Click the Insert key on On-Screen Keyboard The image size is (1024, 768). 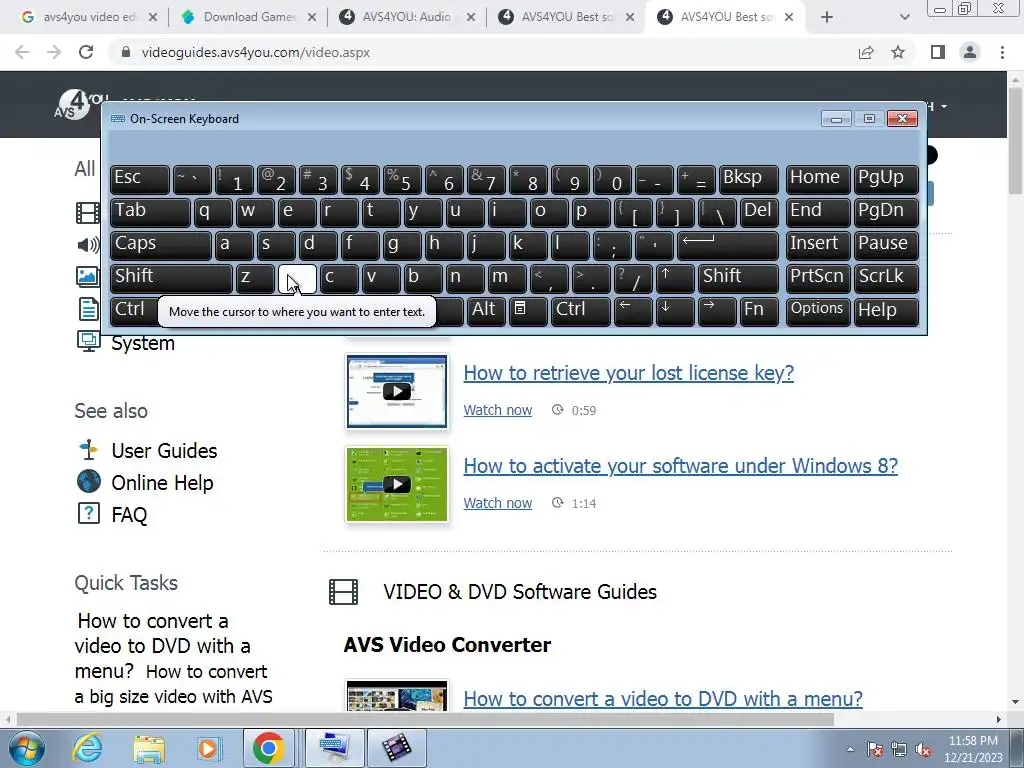tap(818, 245)
